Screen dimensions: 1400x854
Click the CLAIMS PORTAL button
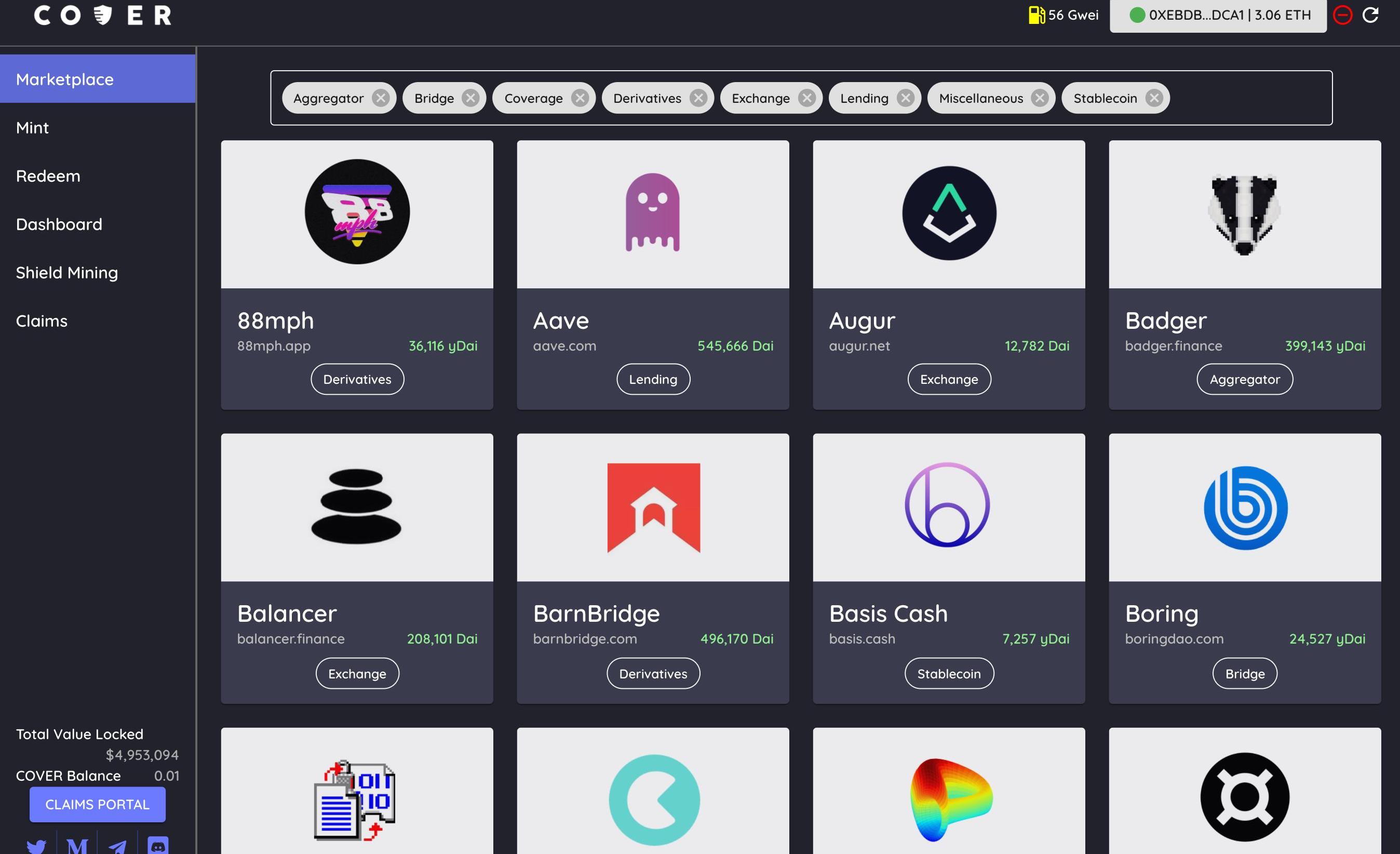point(97,805)
